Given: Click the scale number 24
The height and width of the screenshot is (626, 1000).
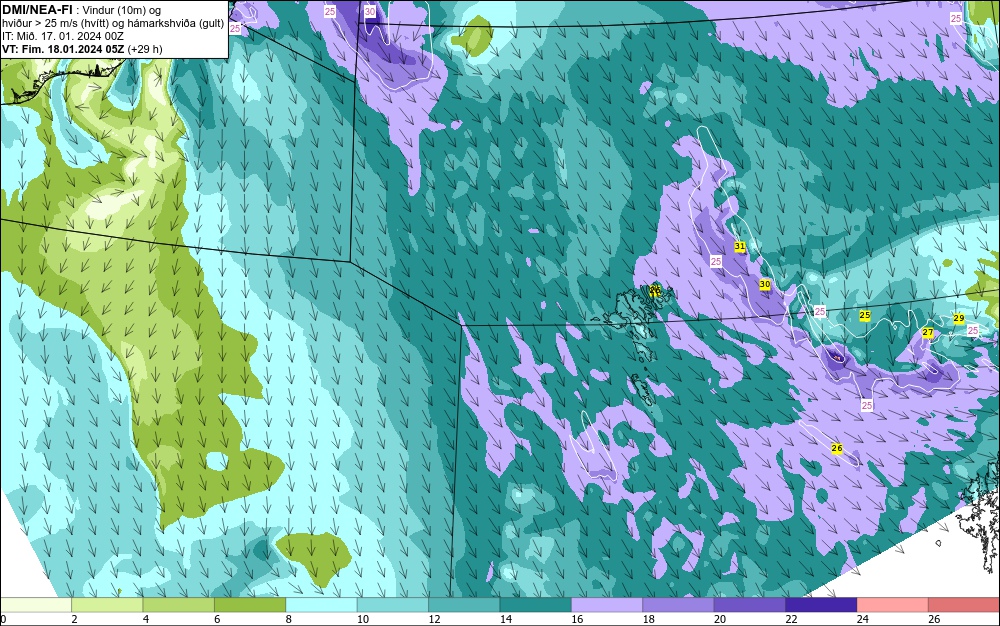Looking at the screenshot, I should (x=862, y=619).
